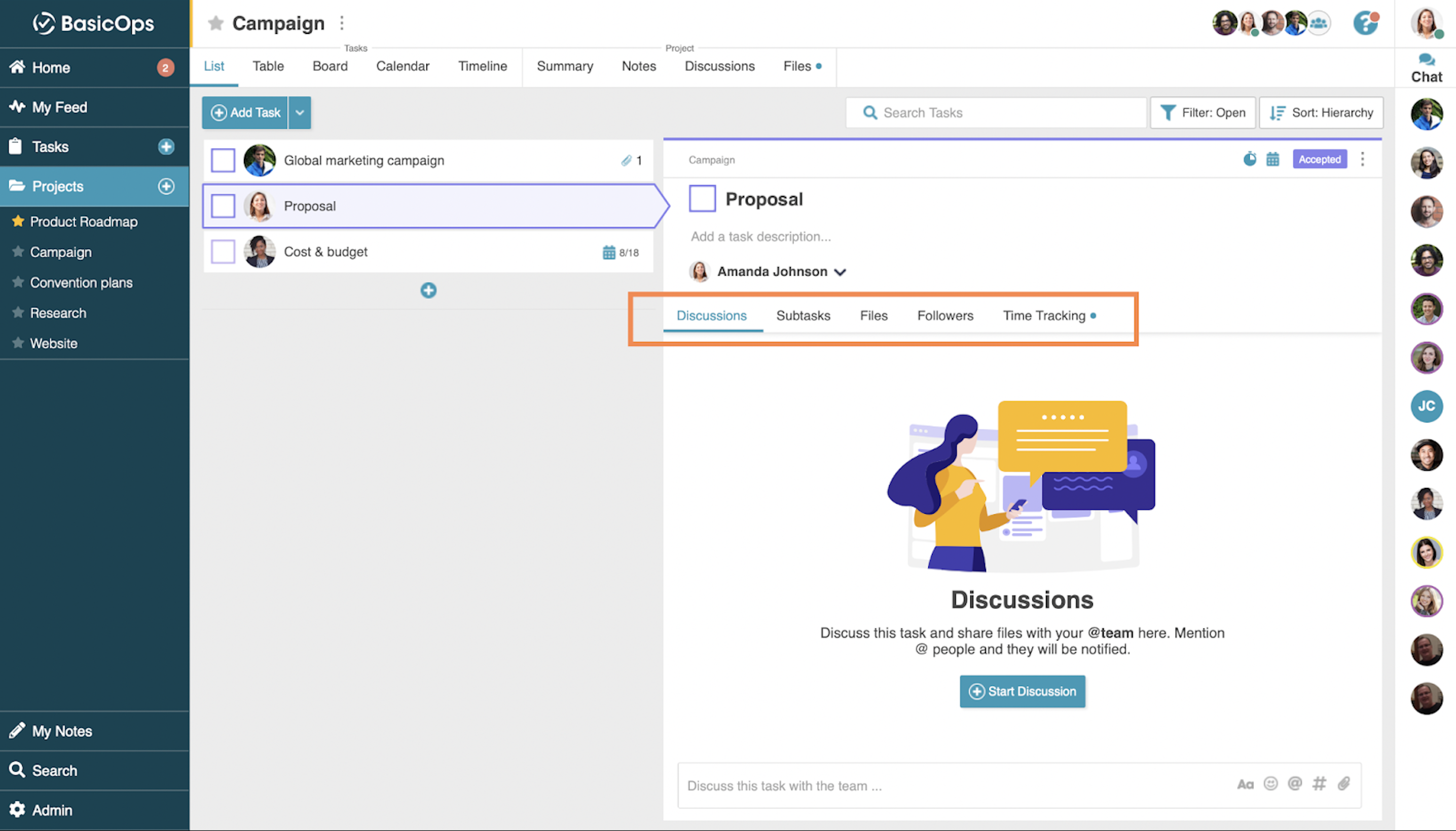The image size is (1456, 831).
Task: Mark Proposal complete in detail panel
Action: [x=702, y=199]
